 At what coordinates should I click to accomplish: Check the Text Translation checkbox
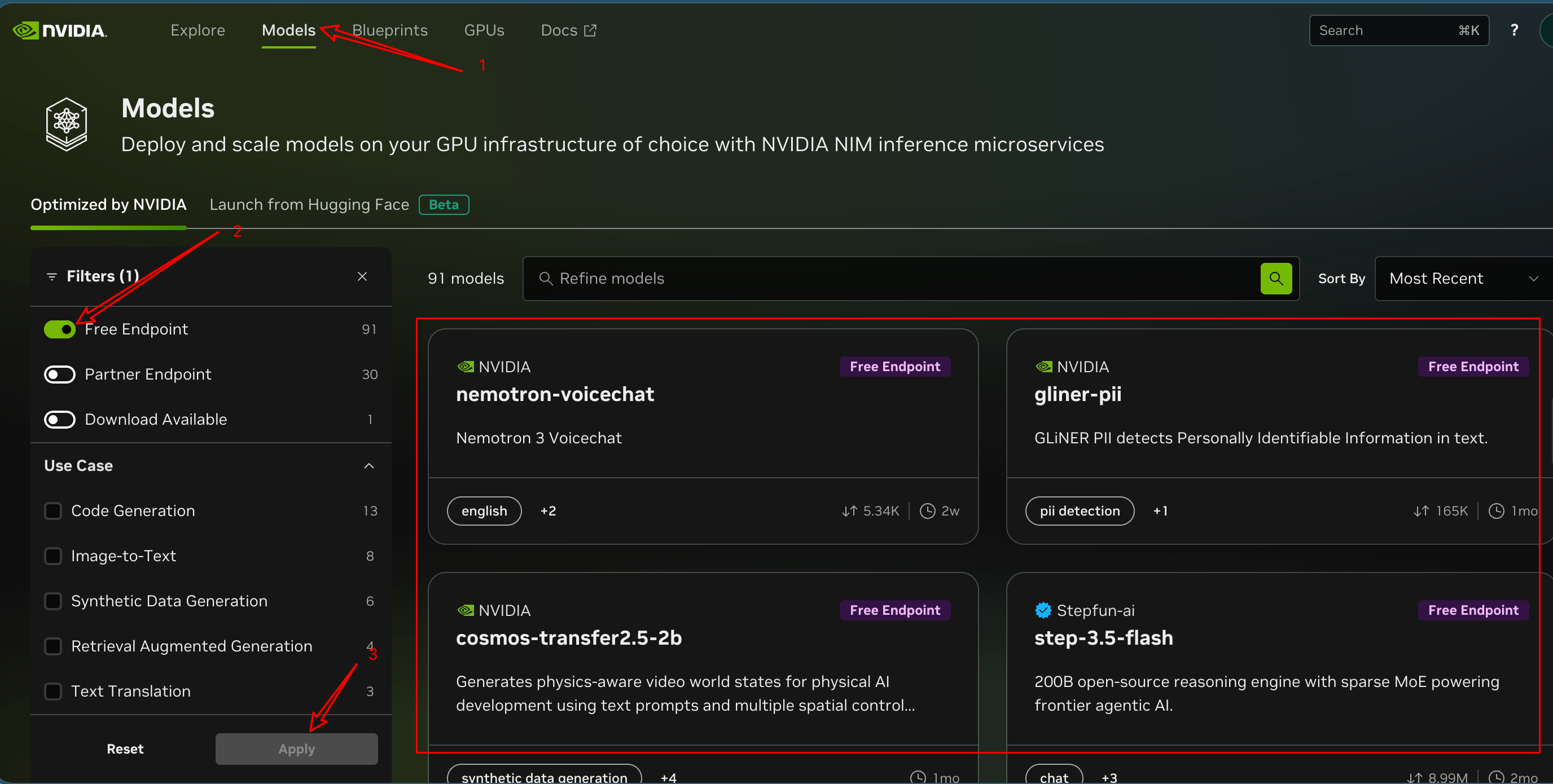click(x=53, y=691)
